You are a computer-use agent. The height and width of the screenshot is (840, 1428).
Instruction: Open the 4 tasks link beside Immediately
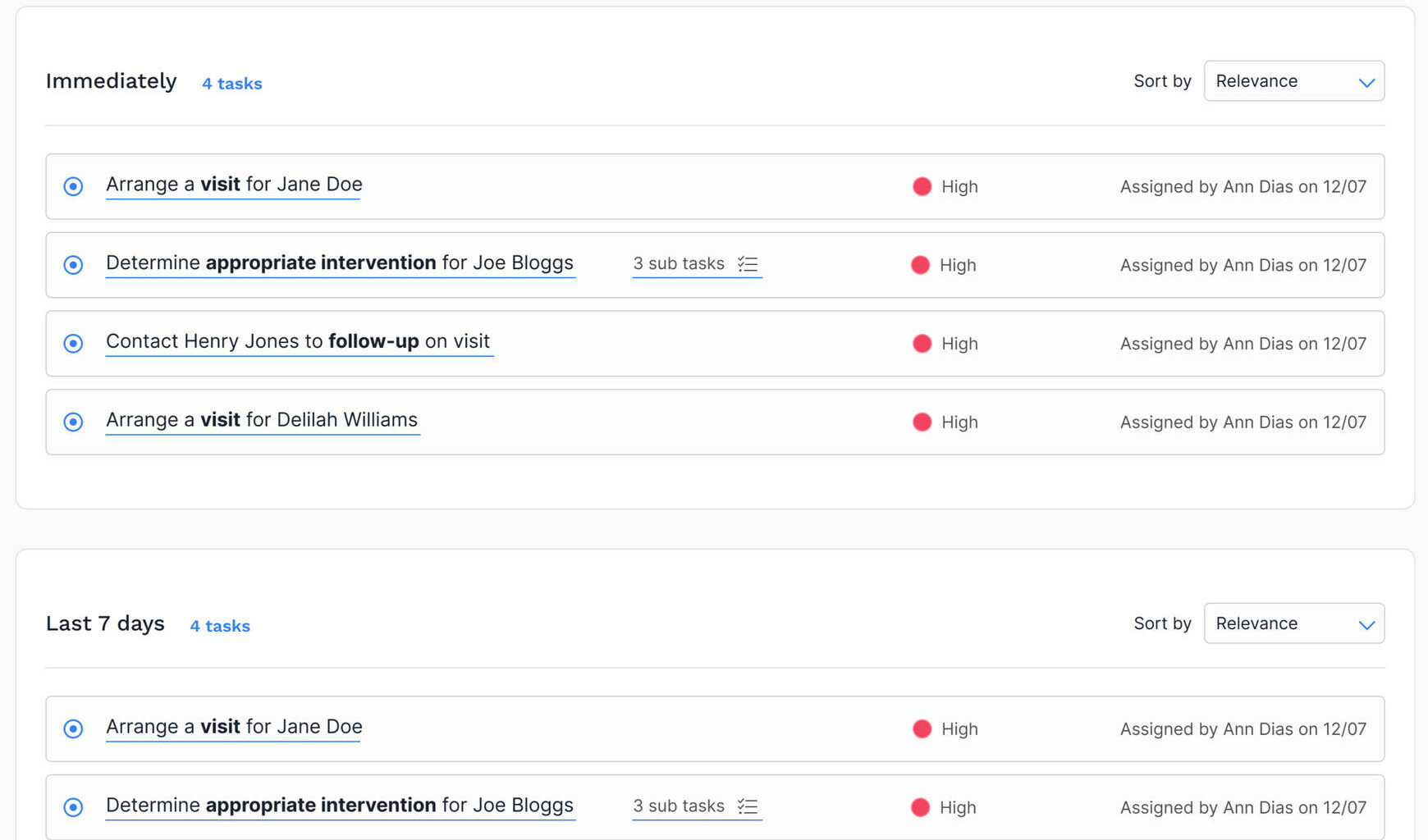point(231,83)
